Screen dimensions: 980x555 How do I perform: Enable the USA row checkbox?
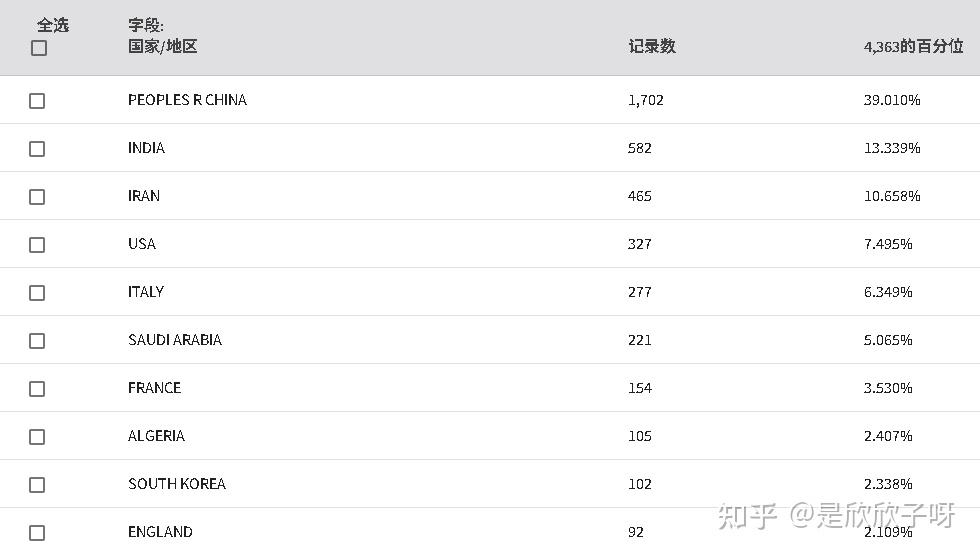[37, 244]
